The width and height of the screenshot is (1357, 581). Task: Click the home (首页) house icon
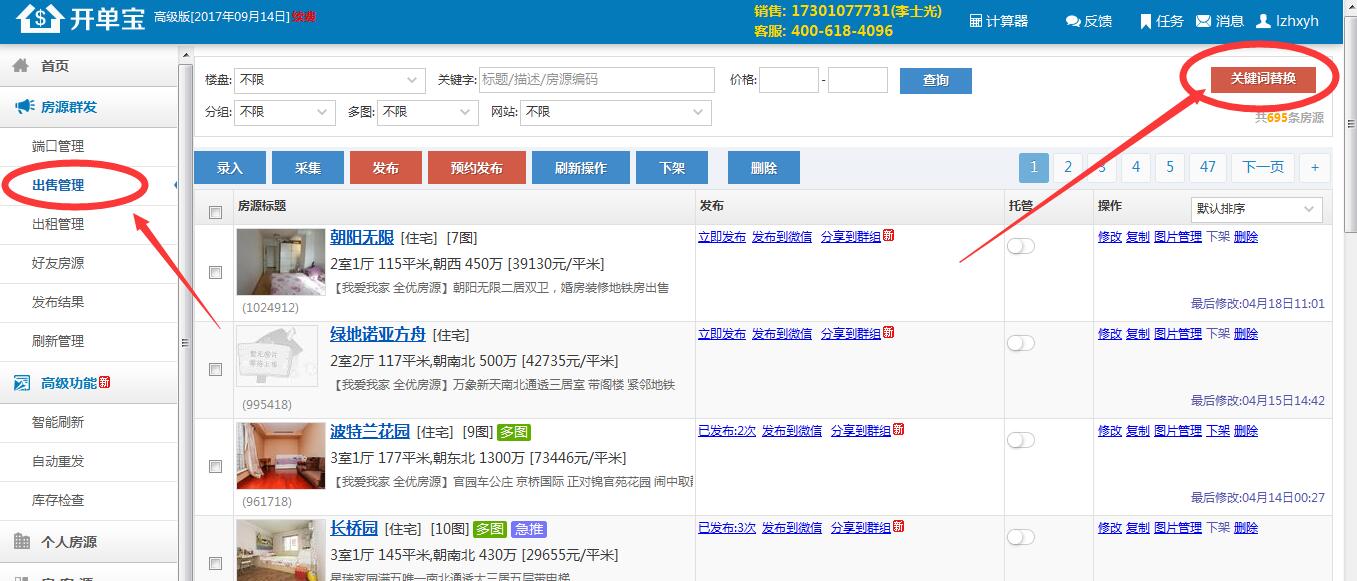(21, 65)
